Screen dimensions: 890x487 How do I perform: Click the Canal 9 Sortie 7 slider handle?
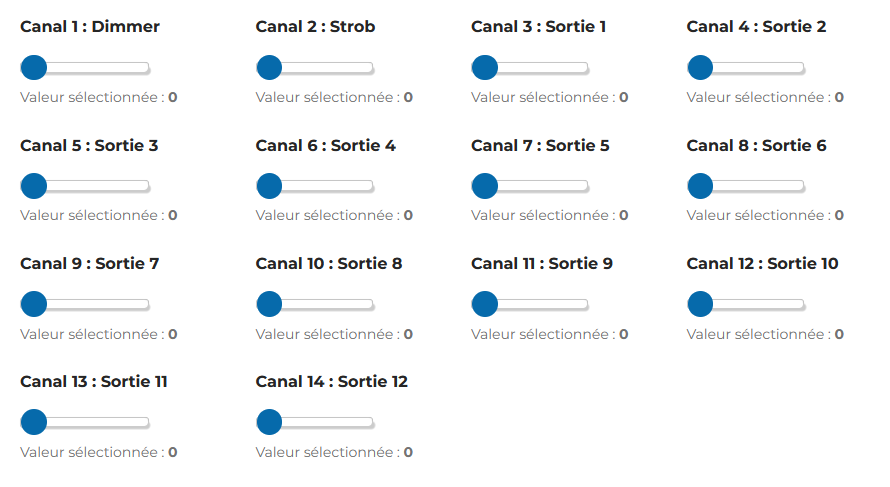pos(34,304)
